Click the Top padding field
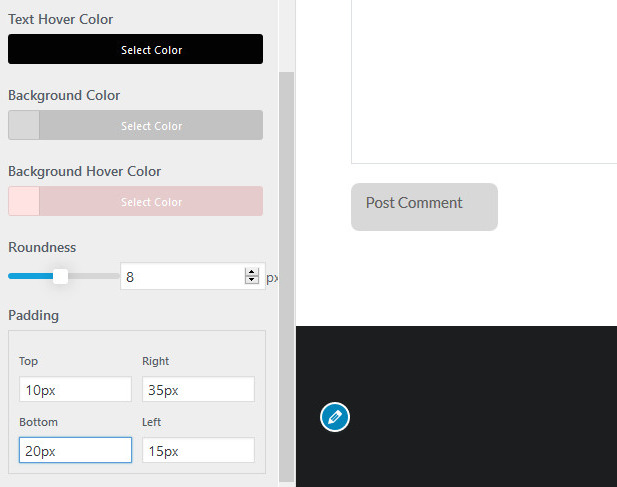The height and width of the screenshot is (487, 617). click(x=75, y=390)
